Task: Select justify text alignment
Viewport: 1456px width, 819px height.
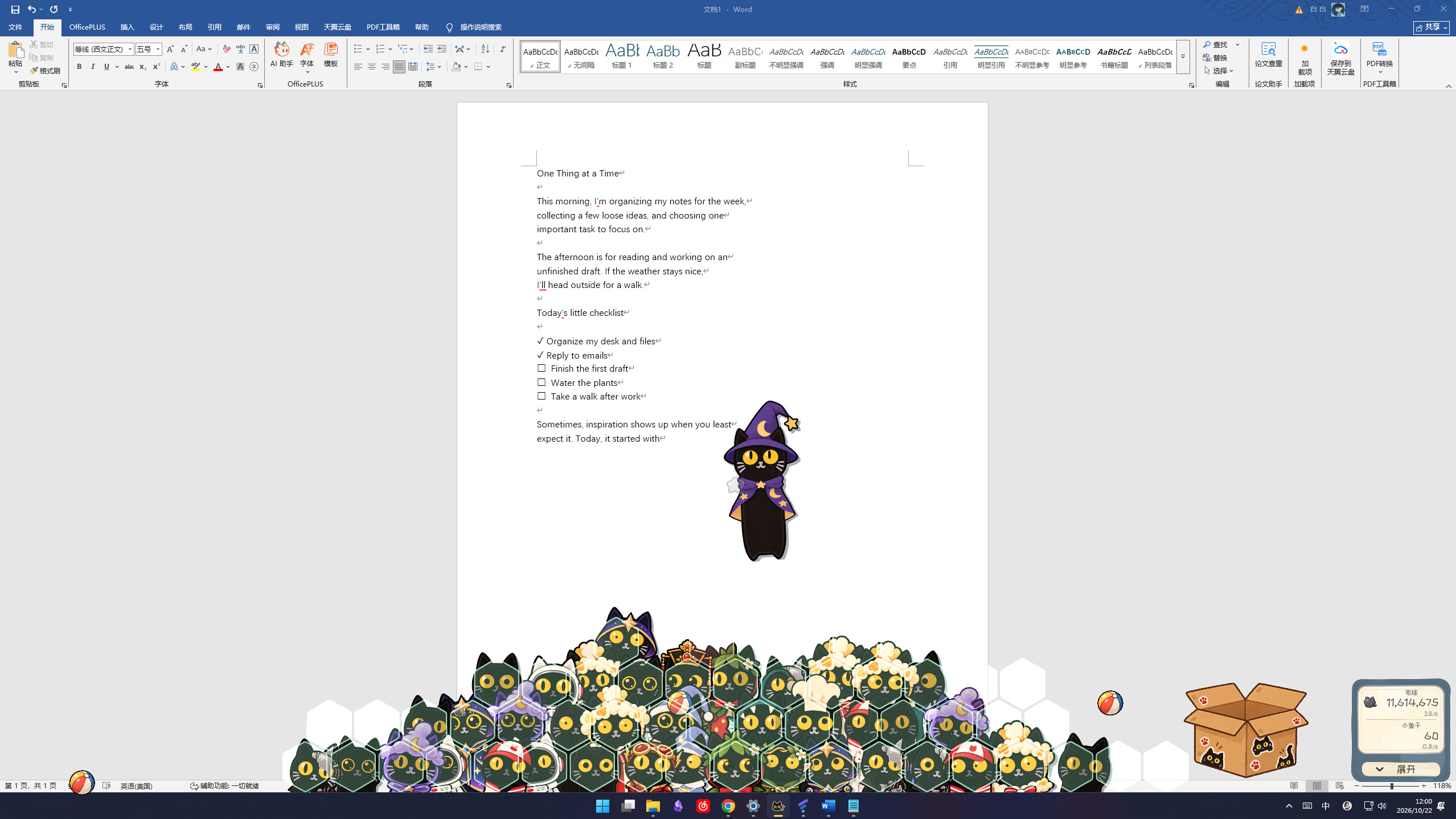Action: coord(399,67)
